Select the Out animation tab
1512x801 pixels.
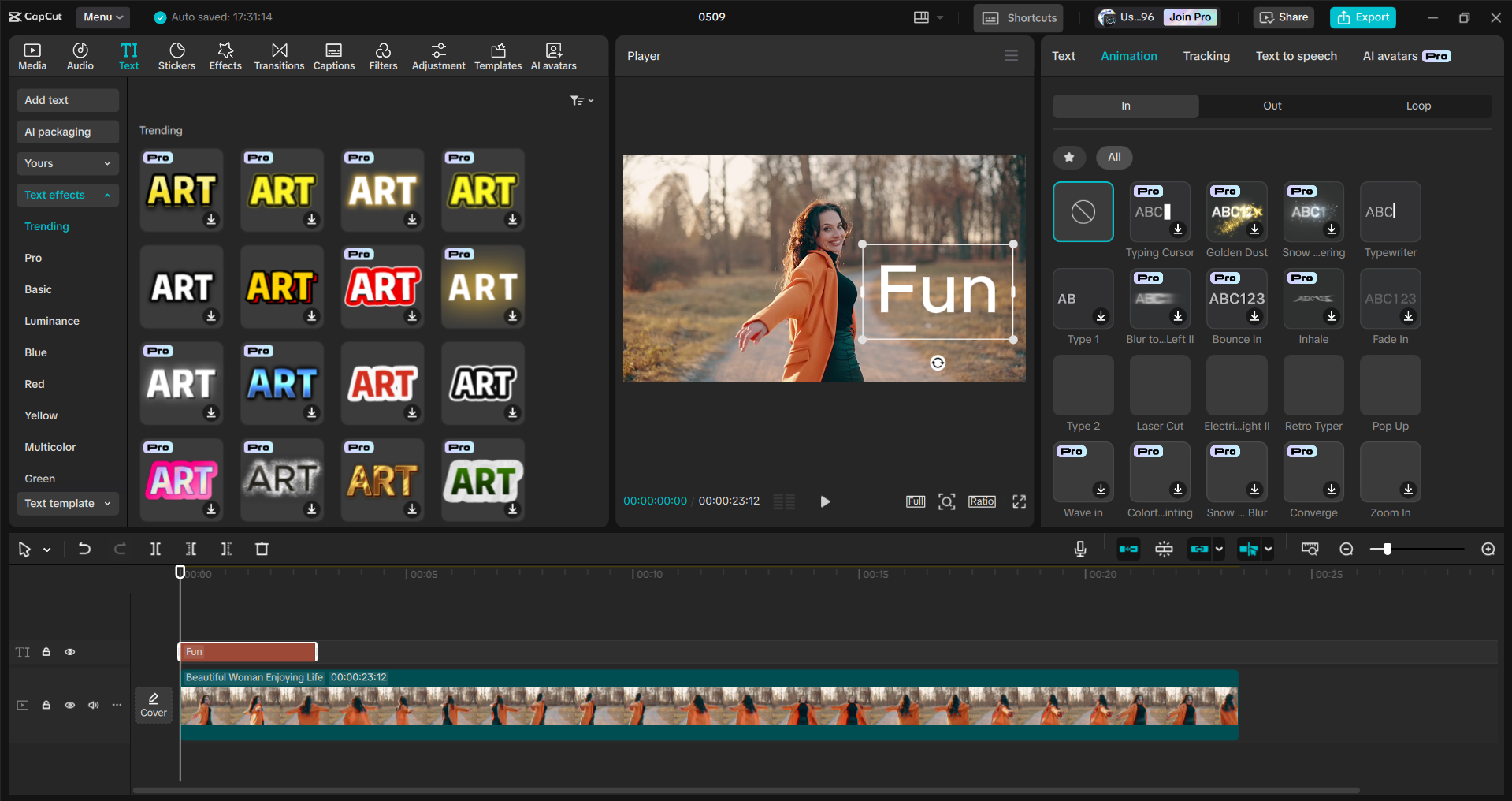tap(1271, 105)
